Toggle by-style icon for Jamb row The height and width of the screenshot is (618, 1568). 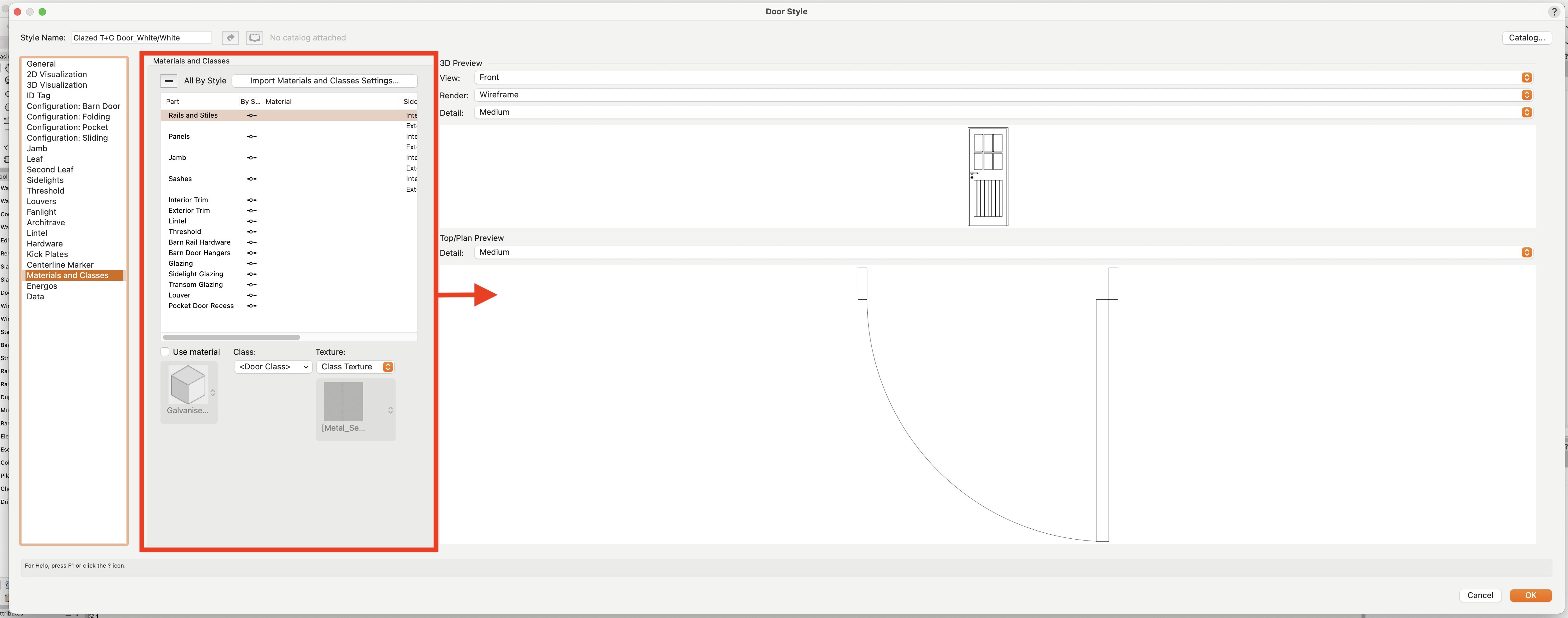[x=251, y=158]
